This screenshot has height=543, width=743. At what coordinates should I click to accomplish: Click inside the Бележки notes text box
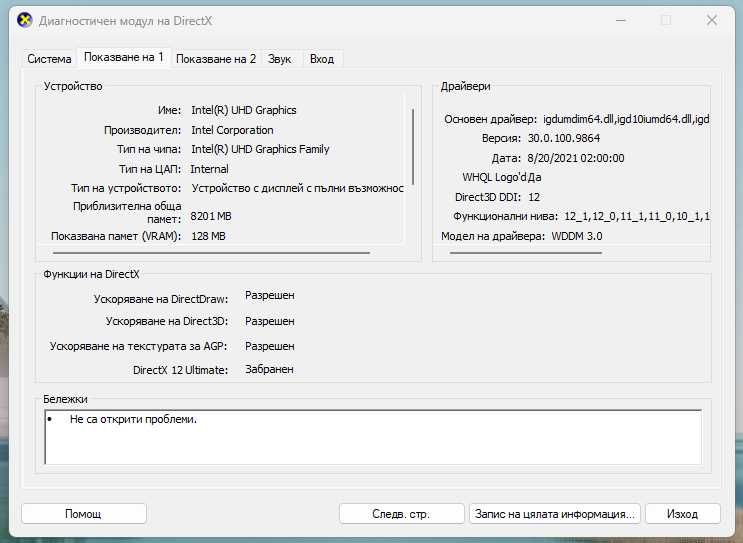point(373,437)
